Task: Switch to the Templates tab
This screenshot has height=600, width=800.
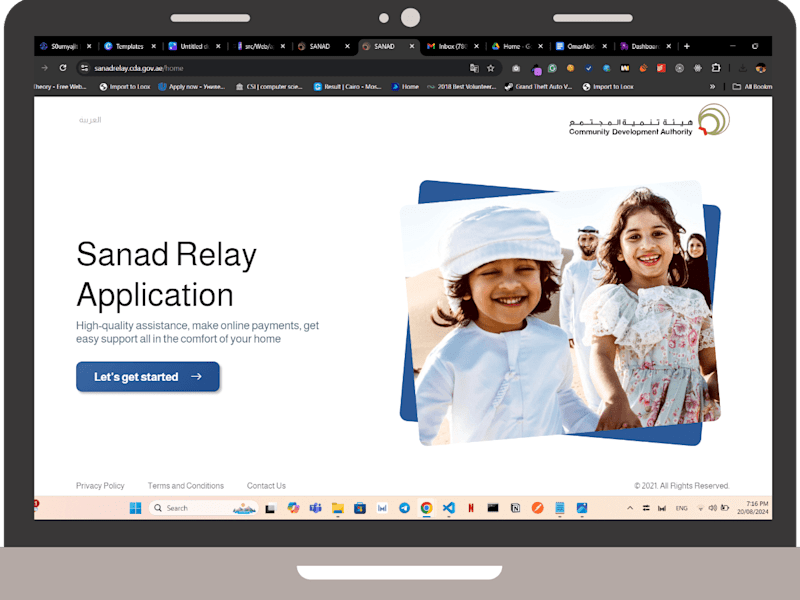Action: pos(130,46)
